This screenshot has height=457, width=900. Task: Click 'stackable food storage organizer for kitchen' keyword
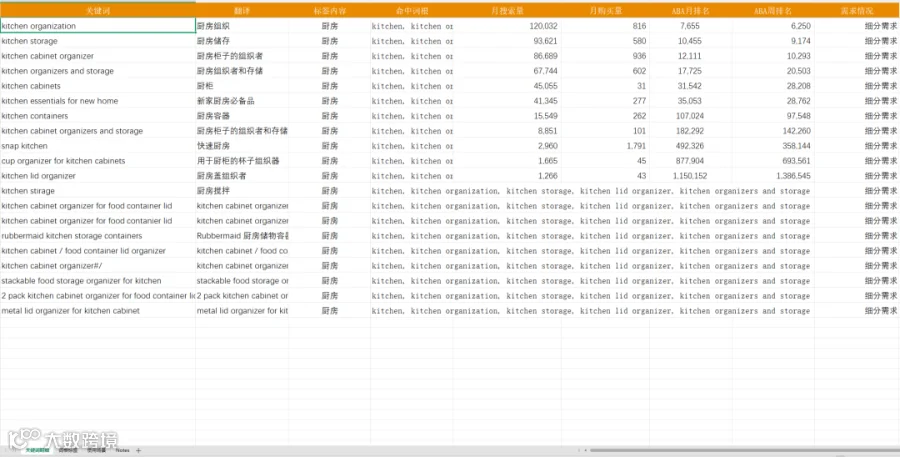98,281
